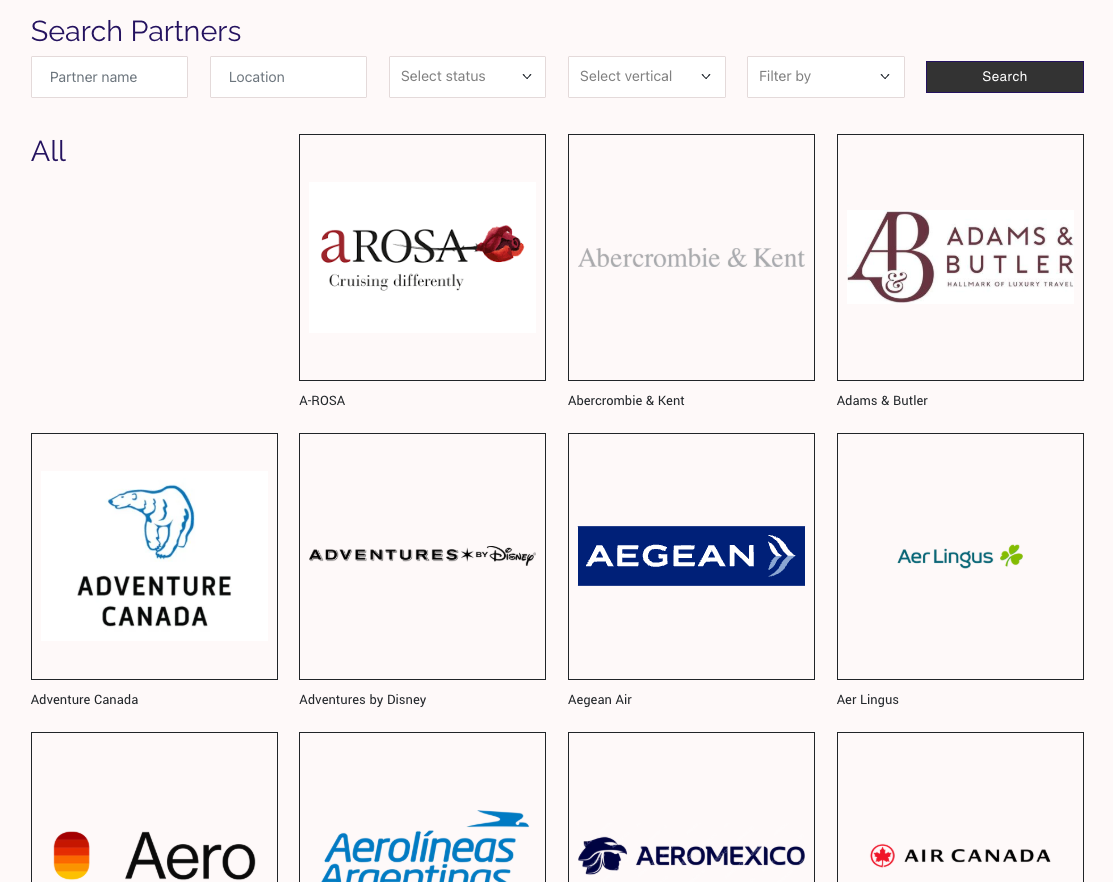Click the A-ROSA logo tile
Screen dimensions: 1113x882
422,257
